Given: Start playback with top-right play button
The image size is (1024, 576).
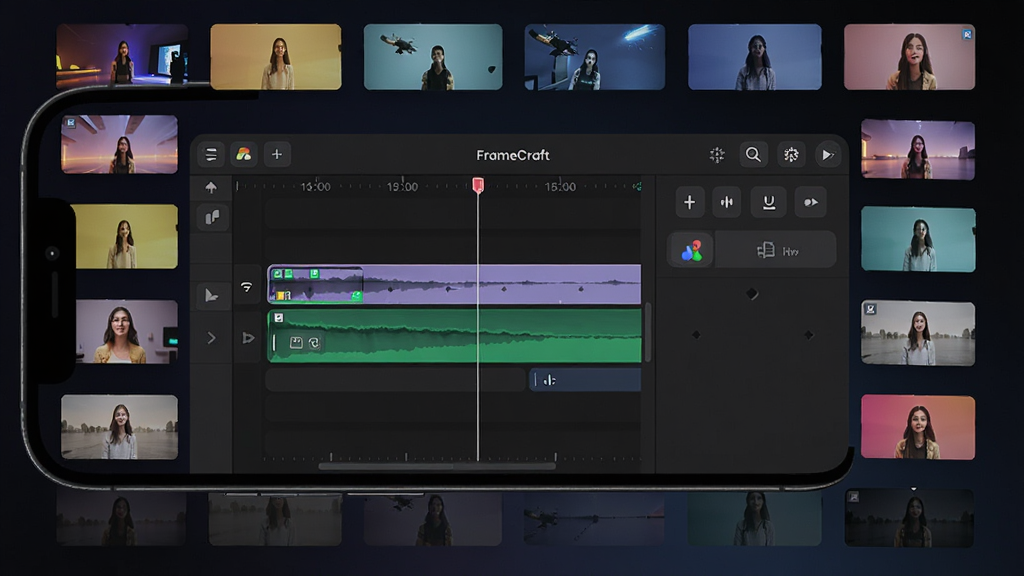Looking at the screenshot, I should point(828,155).
